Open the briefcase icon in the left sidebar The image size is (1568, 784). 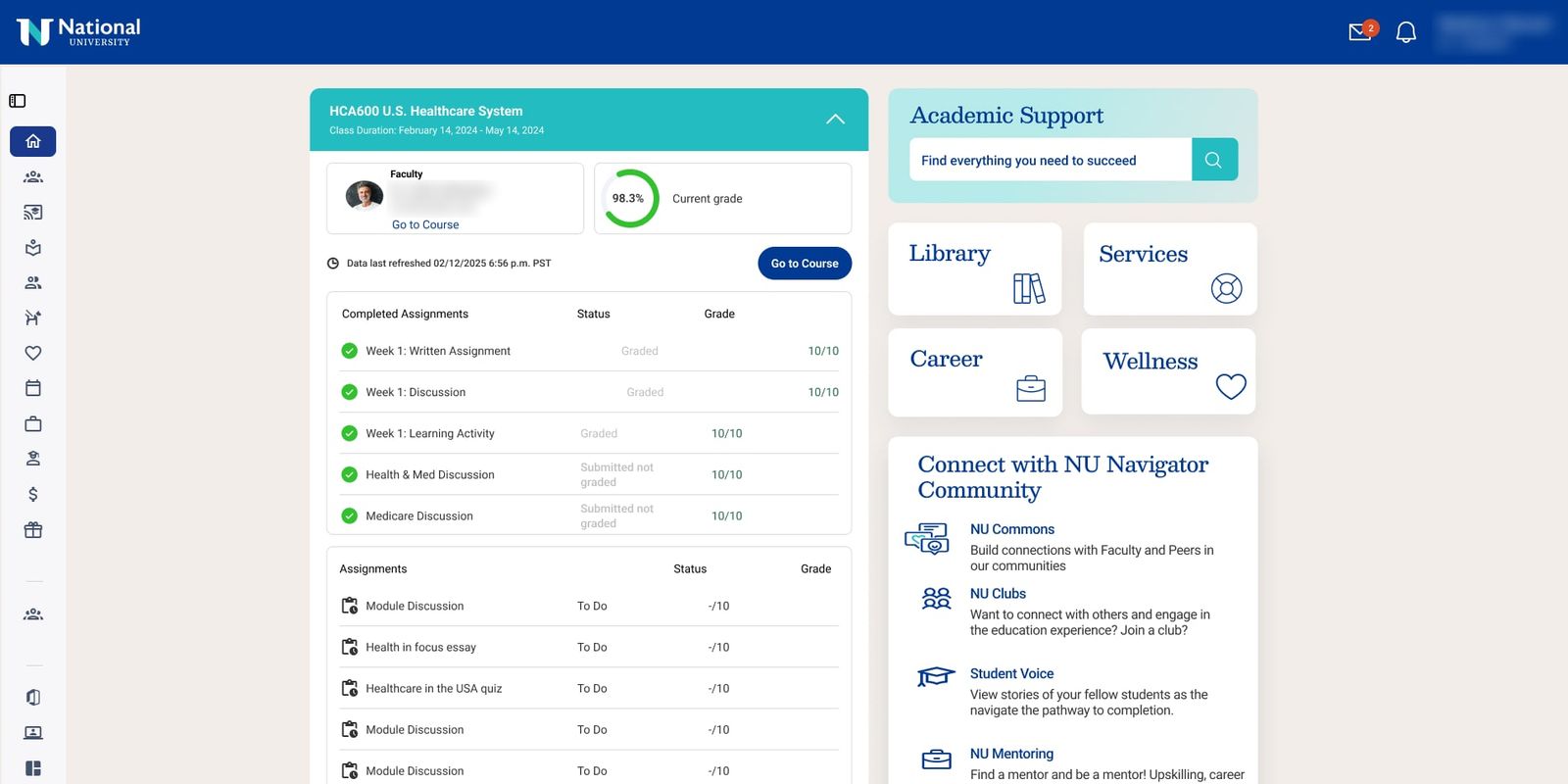tap(33, 424)
